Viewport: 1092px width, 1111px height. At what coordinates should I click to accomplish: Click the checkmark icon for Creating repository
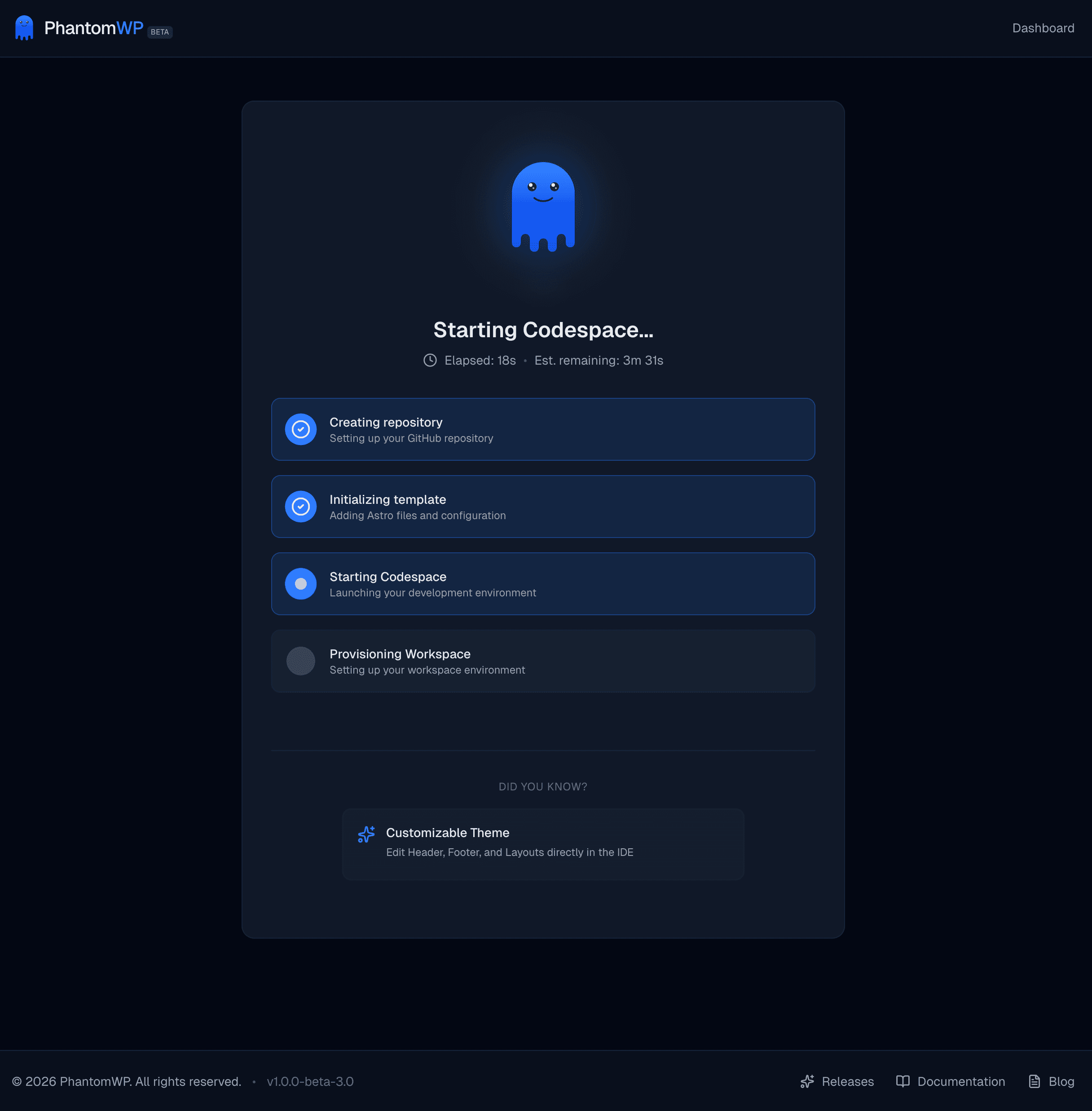[300, 429]
